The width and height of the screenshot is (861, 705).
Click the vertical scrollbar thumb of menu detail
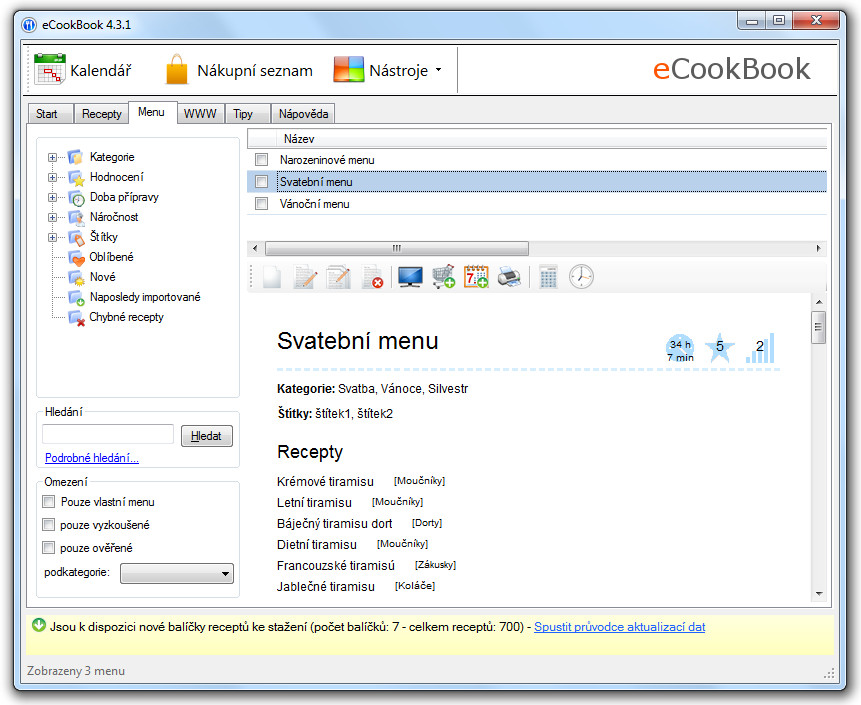point(818,327)
